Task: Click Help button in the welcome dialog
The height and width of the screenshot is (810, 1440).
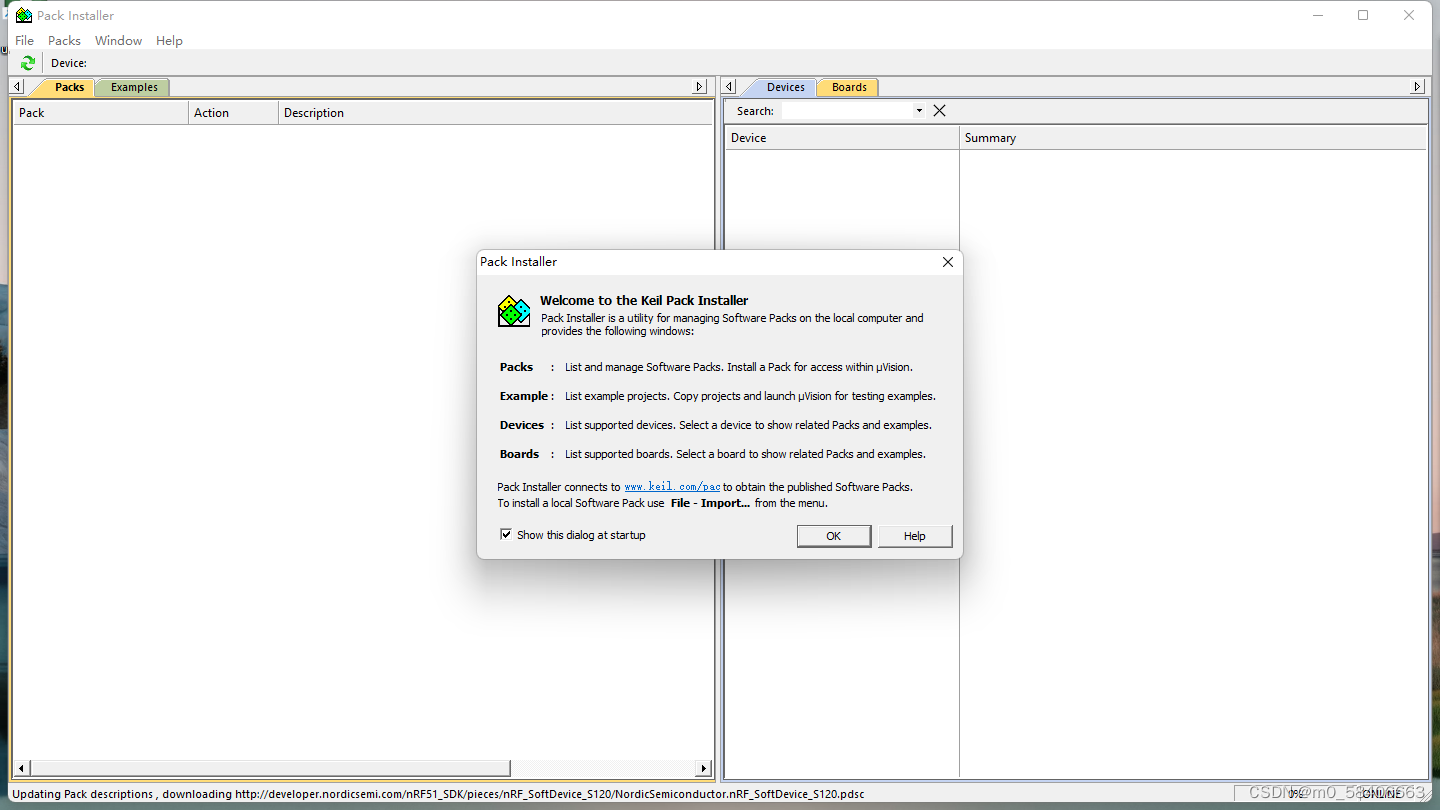Action: tap(915, 536)
